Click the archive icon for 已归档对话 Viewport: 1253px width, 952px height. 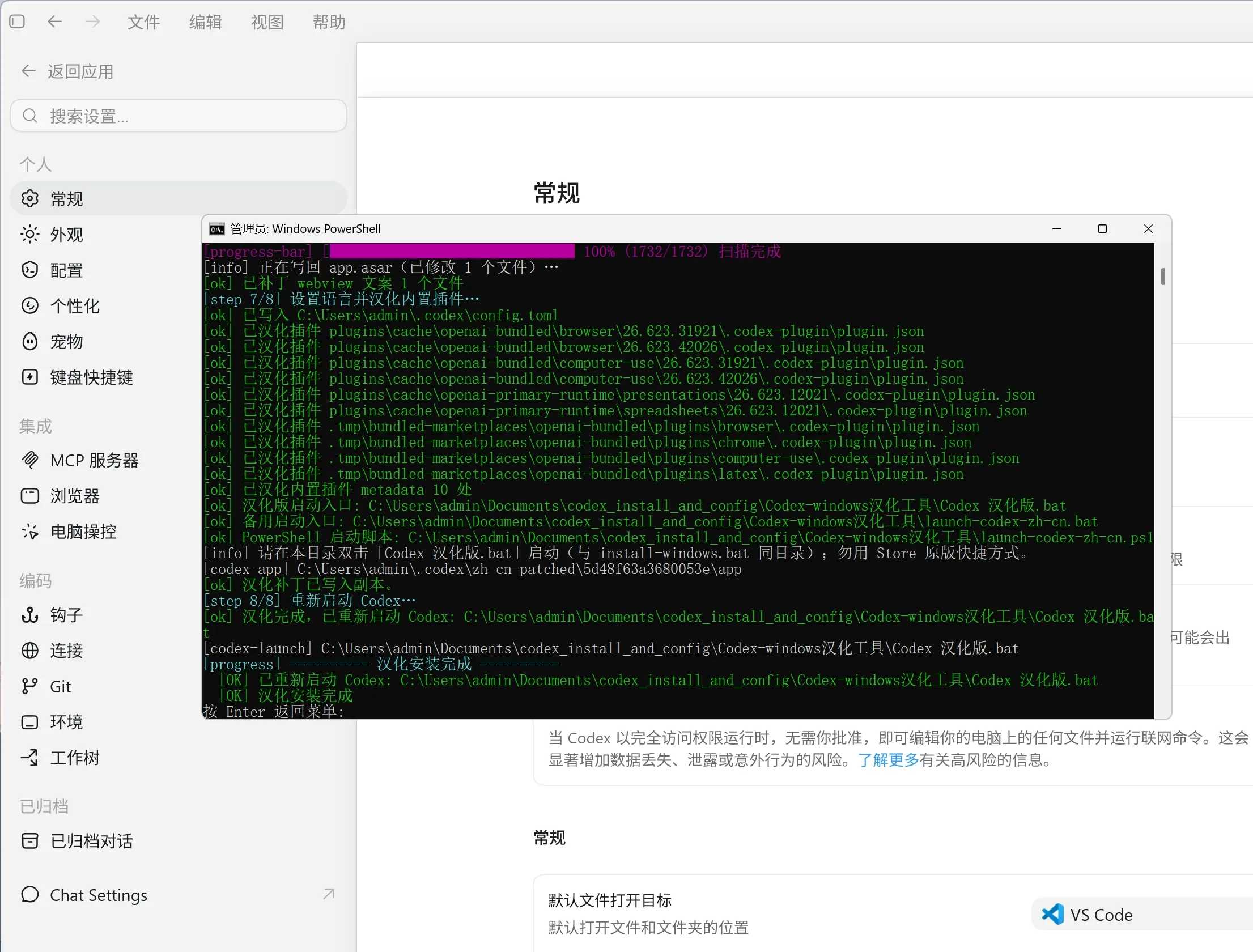[x=29, y=840]
